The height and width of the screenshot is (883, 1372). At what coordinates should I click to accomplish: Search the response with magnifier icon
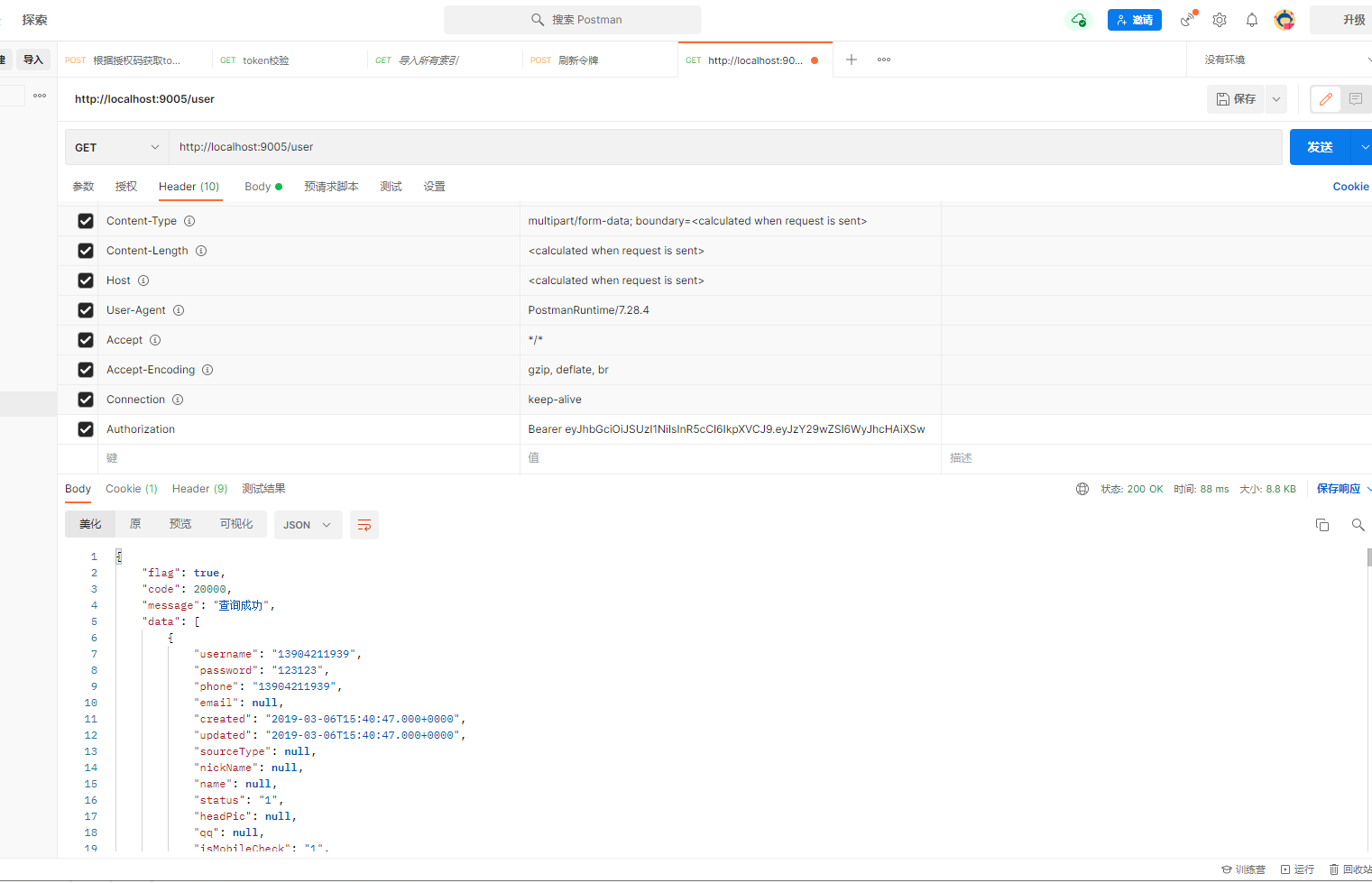[1358, 525]
